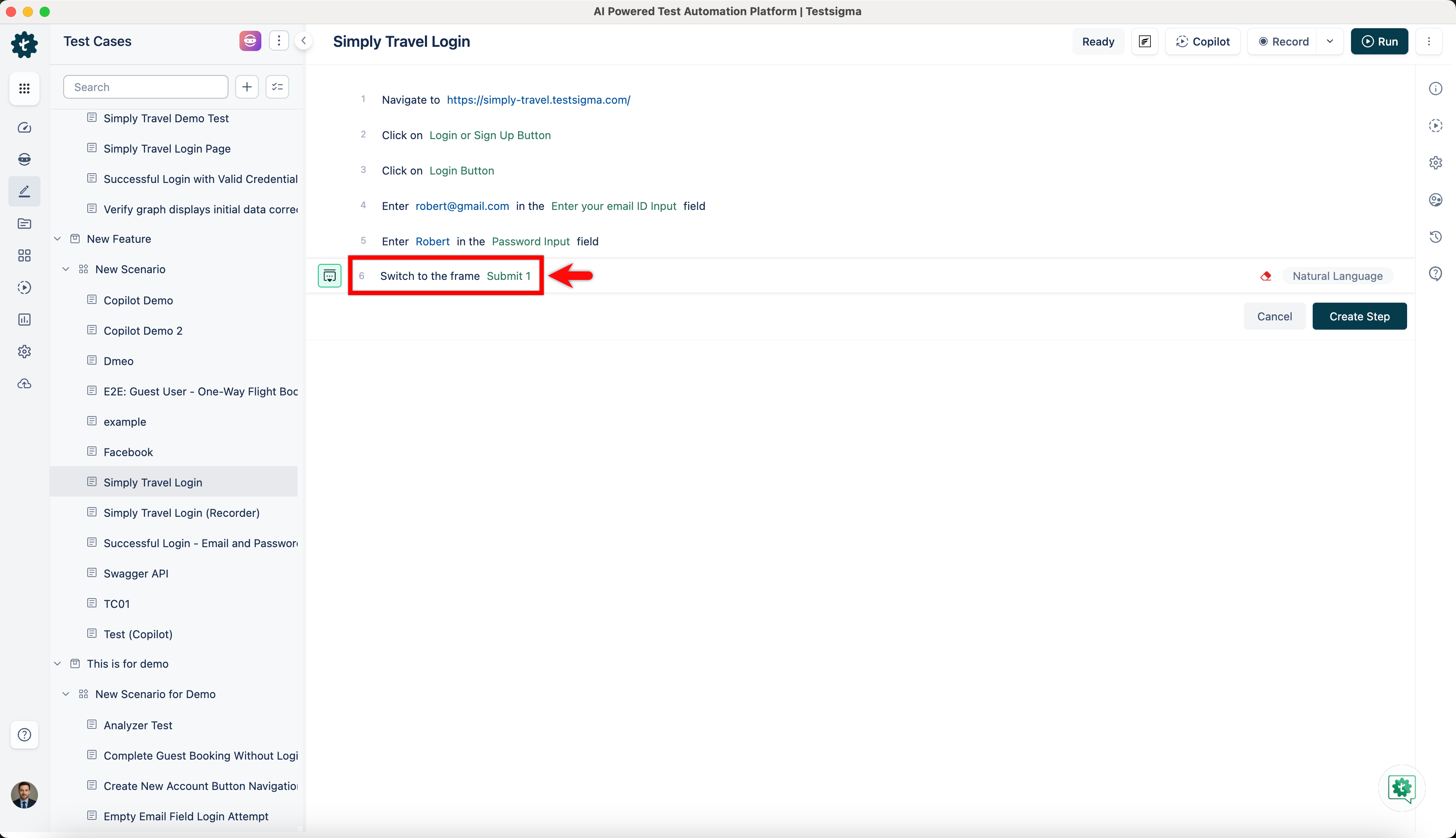Open Empty Email Field Login Attempt
This screenshot has height=838, width=1456.
[x=186, y=817]
